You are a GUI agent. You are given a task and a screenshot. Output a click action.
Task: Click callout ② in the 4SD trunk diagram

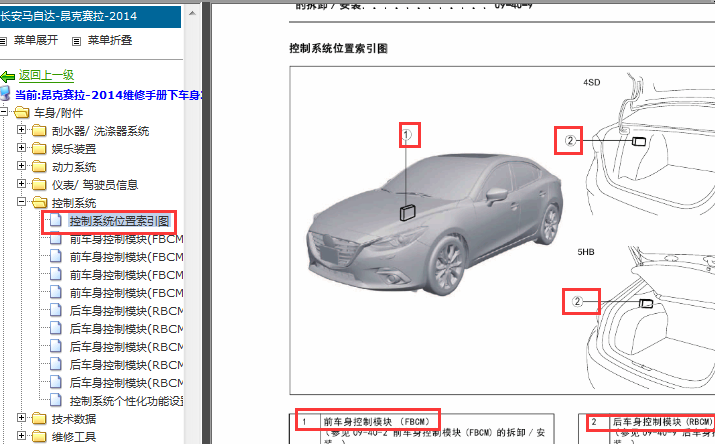tap(570, 140)
